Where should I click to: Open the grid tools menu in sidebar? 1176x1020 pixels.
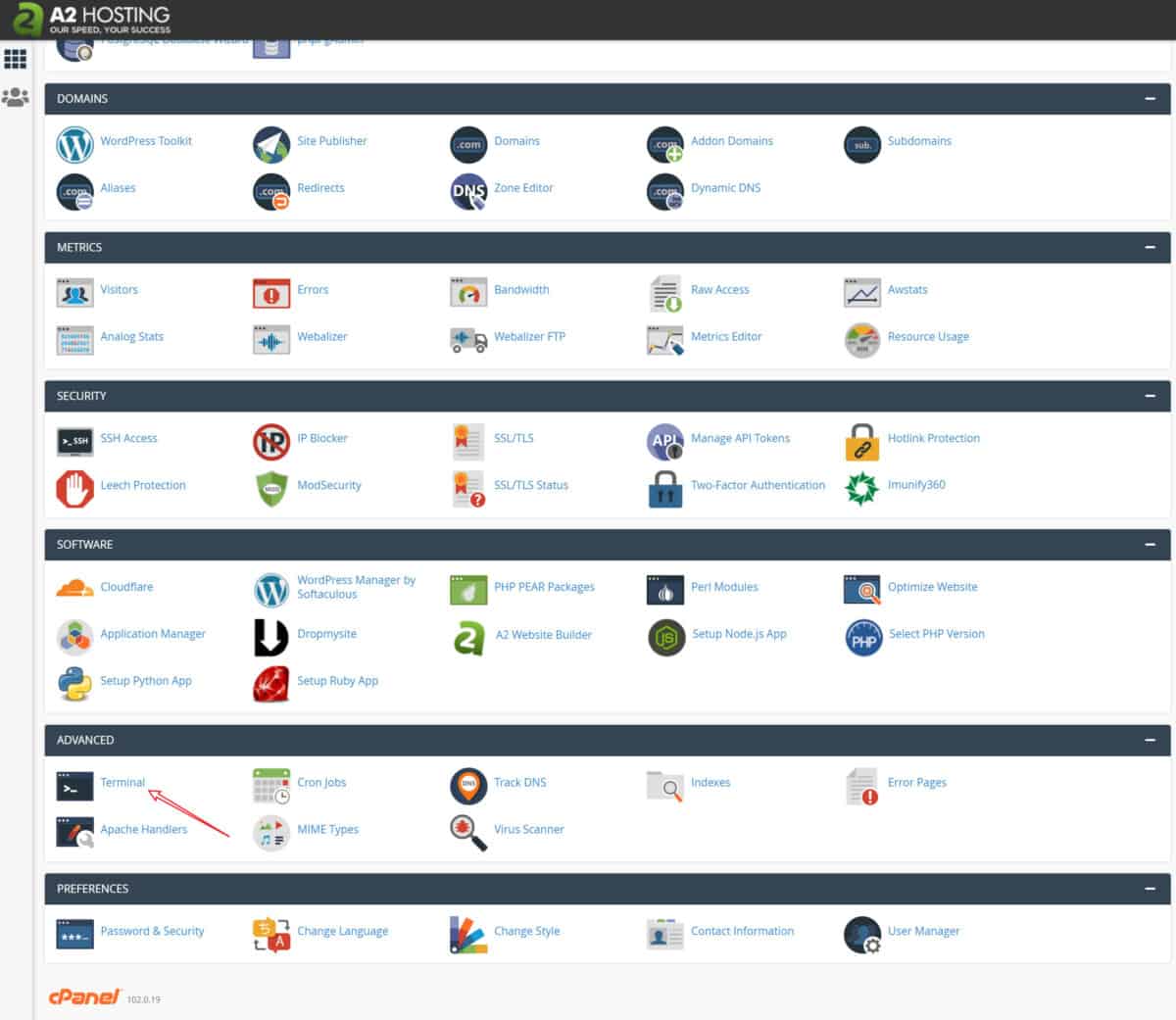pos(16,59)
